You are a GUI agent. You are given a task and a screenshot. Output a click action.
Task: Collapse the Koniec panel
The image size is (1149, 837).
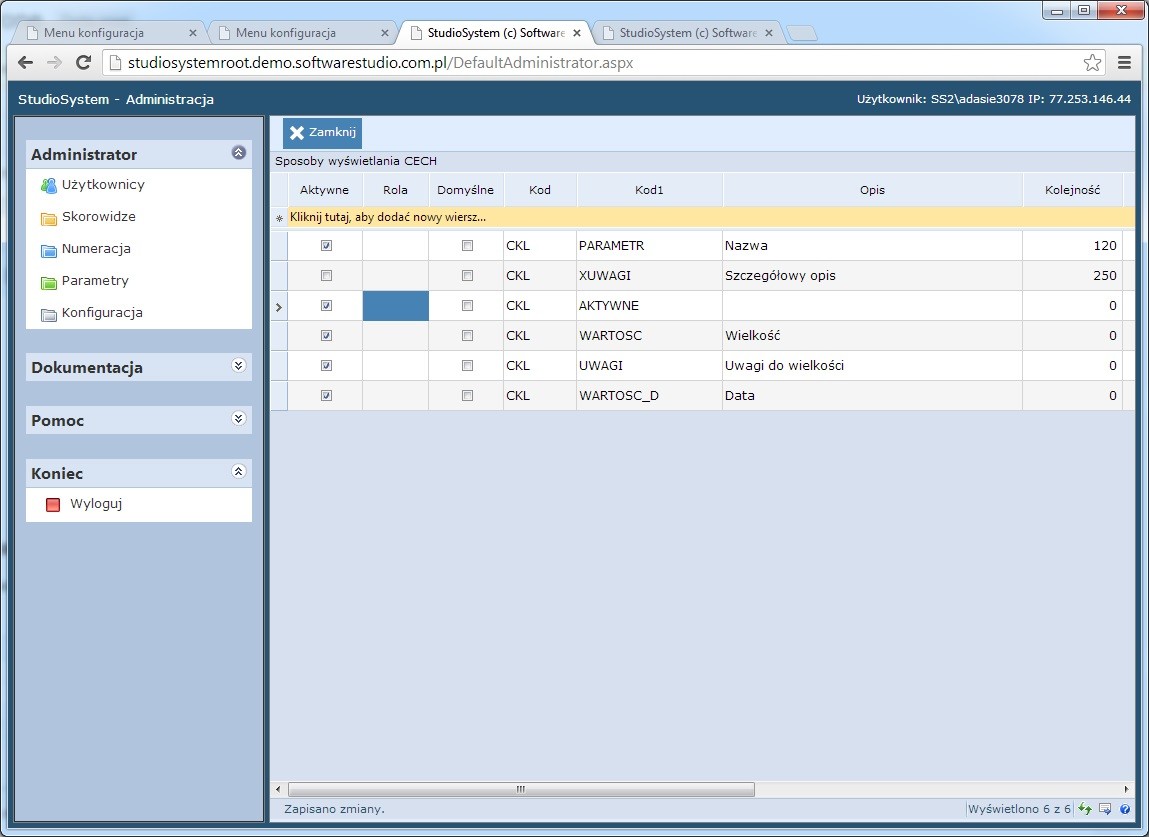click(x=239, y=471)
